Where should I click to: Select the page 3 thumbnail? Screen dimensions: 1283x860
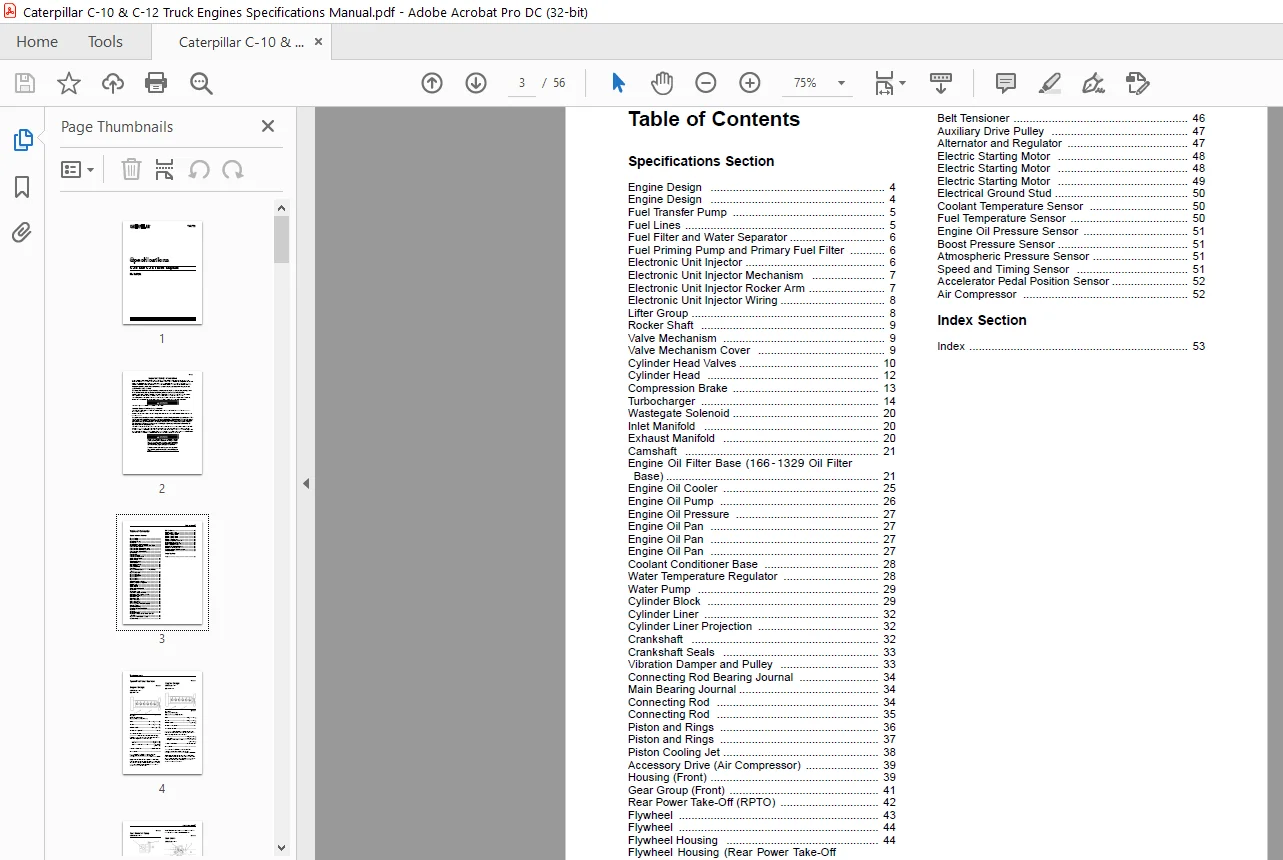(162, 573)
